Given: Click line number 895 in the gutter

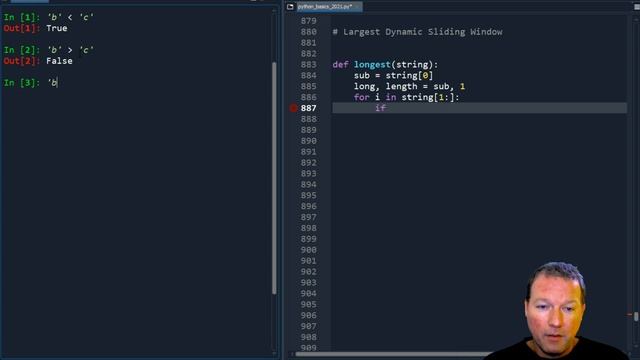Looking at the screenshot, I should (x=308, y=196).
